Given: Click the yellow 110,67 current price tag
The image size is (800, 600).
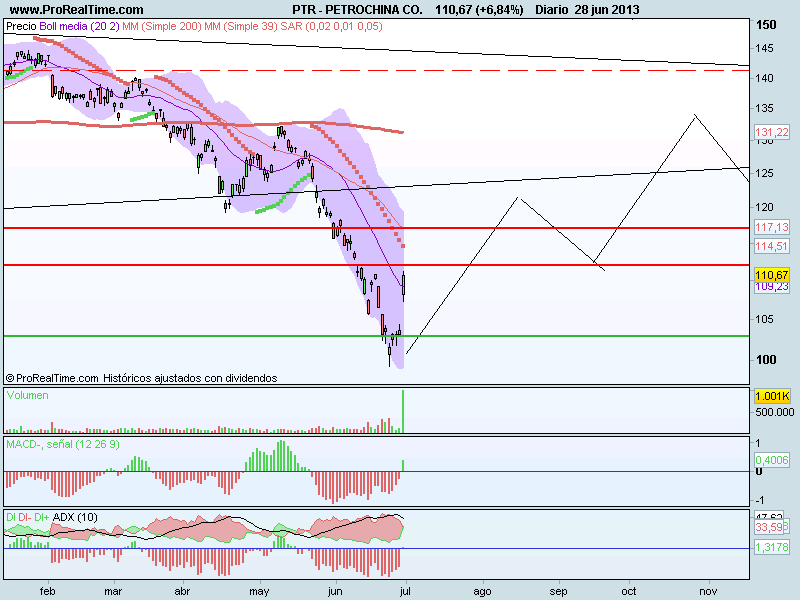Looking at the screenshot, I should 772,275.
